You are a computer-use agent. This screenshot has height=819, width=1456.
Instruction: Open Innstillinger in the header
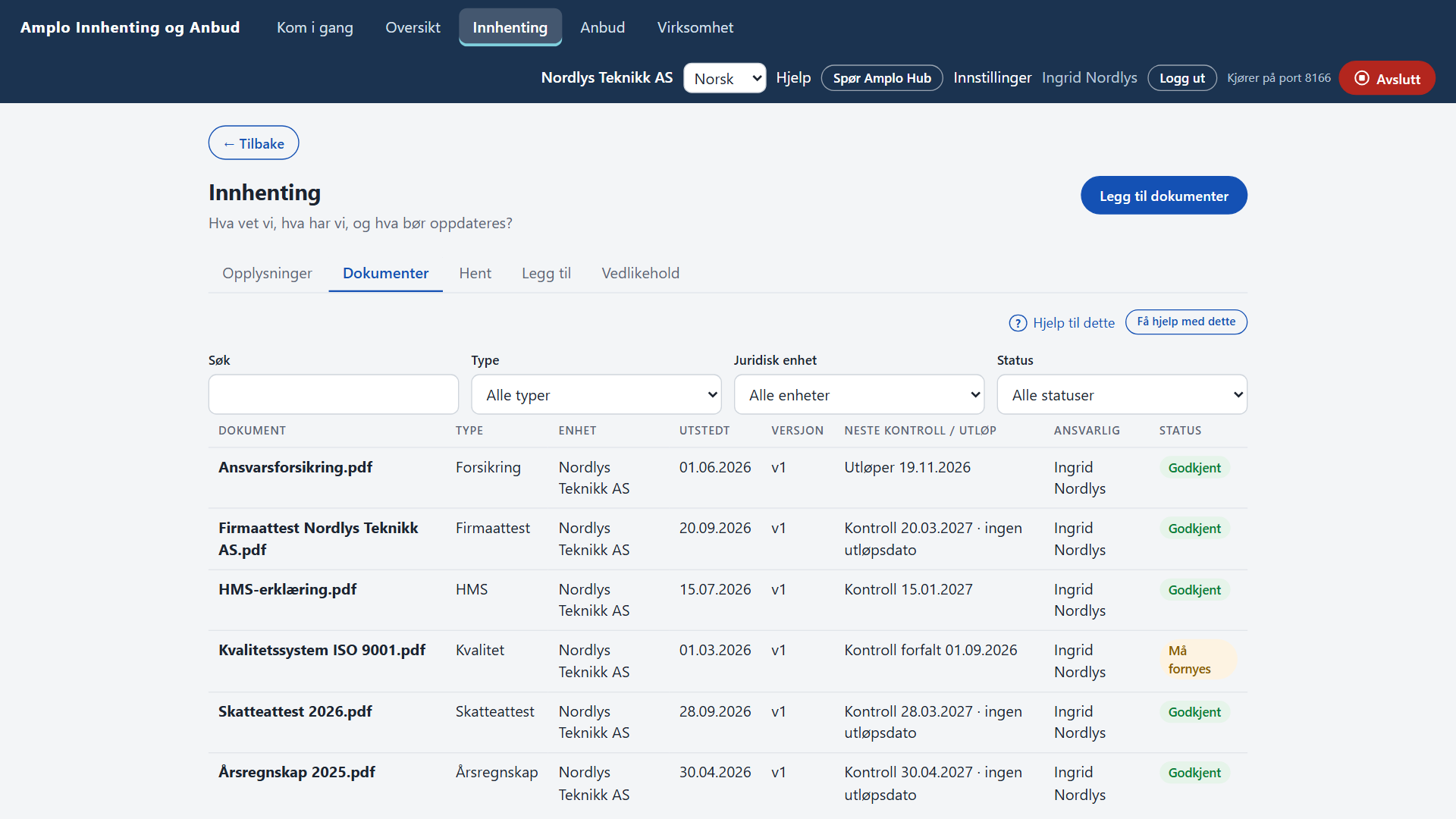[x=992, y=77]
